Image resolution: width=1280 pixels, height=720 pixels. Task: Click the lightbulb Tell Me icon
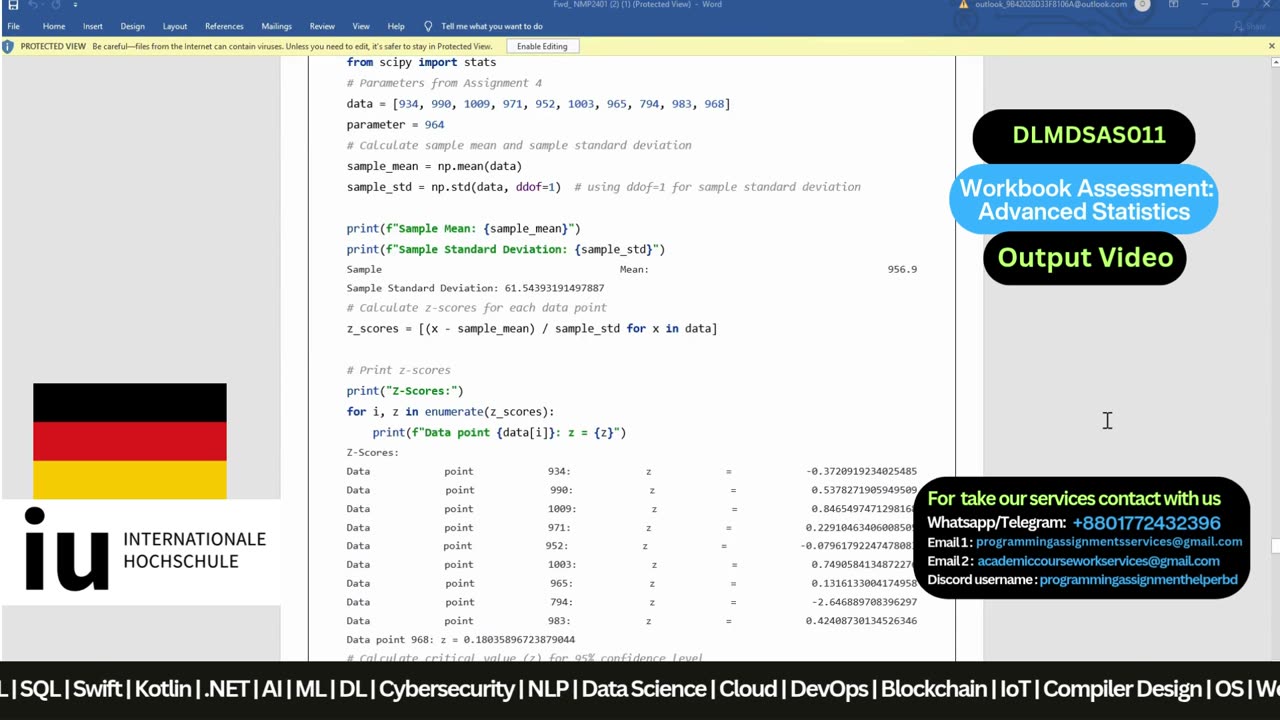coord(429,26)
